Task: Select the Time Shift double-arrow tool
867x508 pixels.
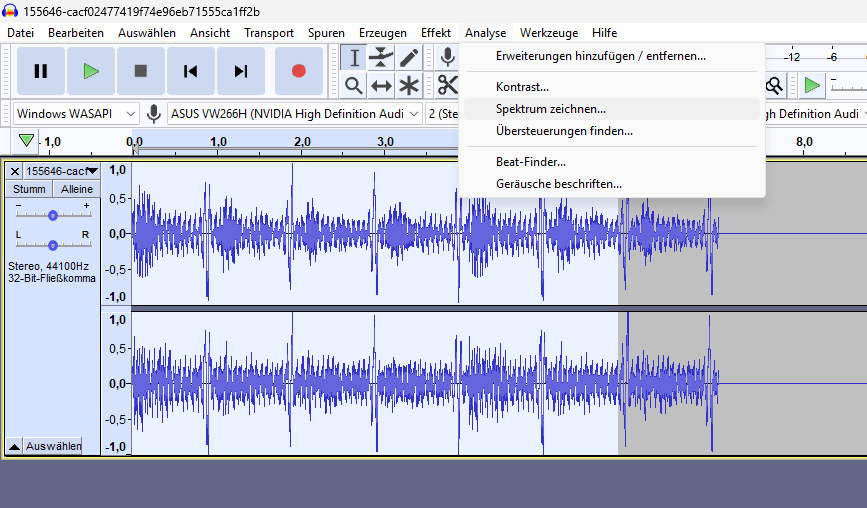Action: pos(381,86)
